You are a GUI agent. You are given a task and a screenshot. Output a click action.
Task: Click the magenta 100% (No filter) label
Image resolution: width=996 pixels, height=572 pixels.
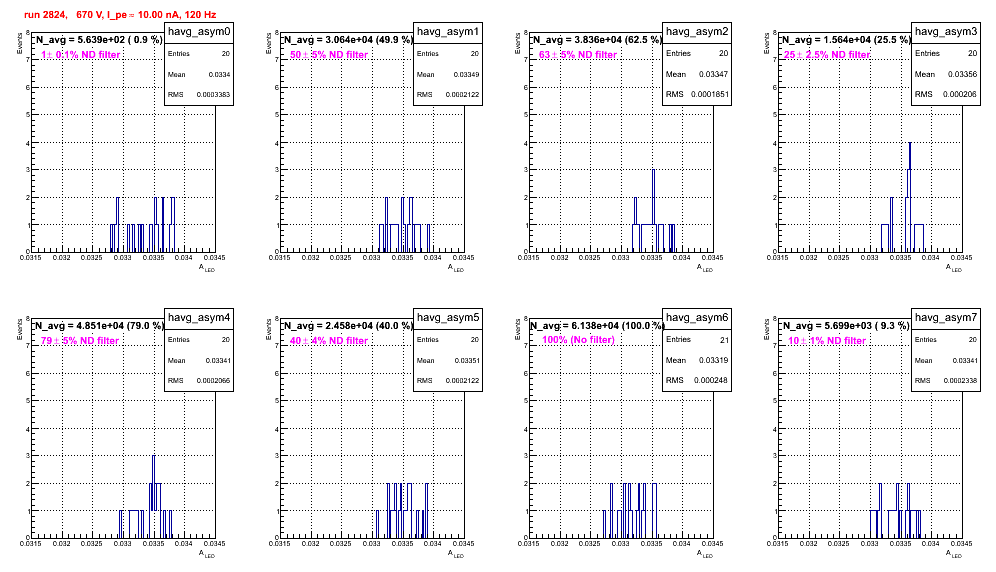pos(579,340)
